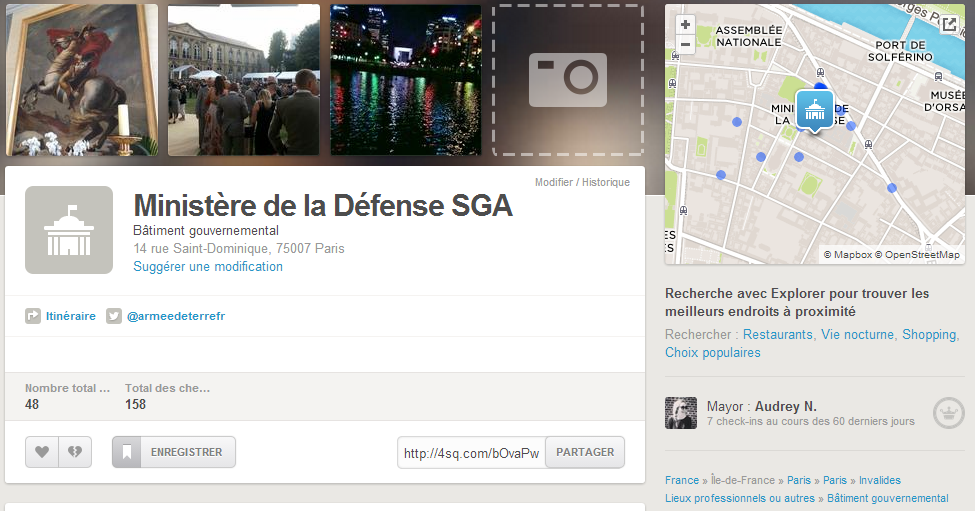Open the first Paris breadcrumb link

point(798,480)
